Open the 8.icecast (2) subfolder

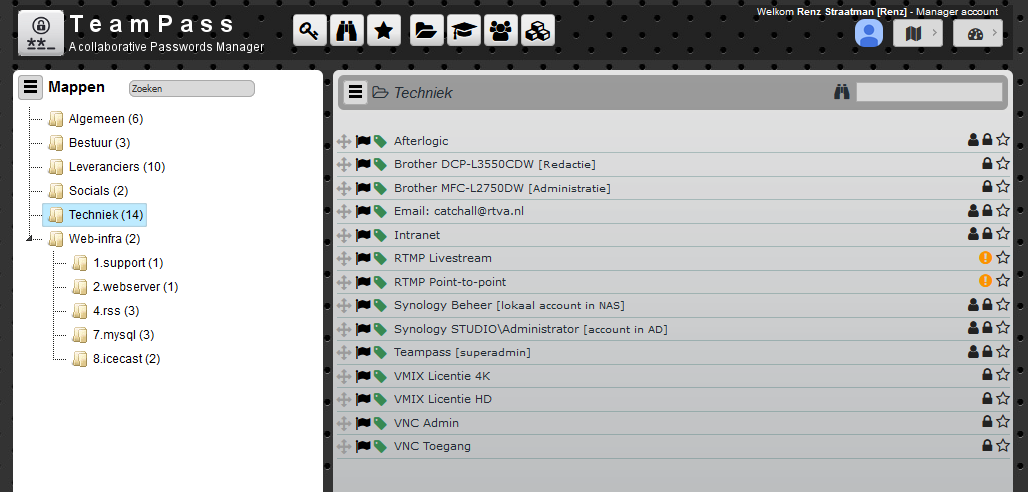coord(127,359)
